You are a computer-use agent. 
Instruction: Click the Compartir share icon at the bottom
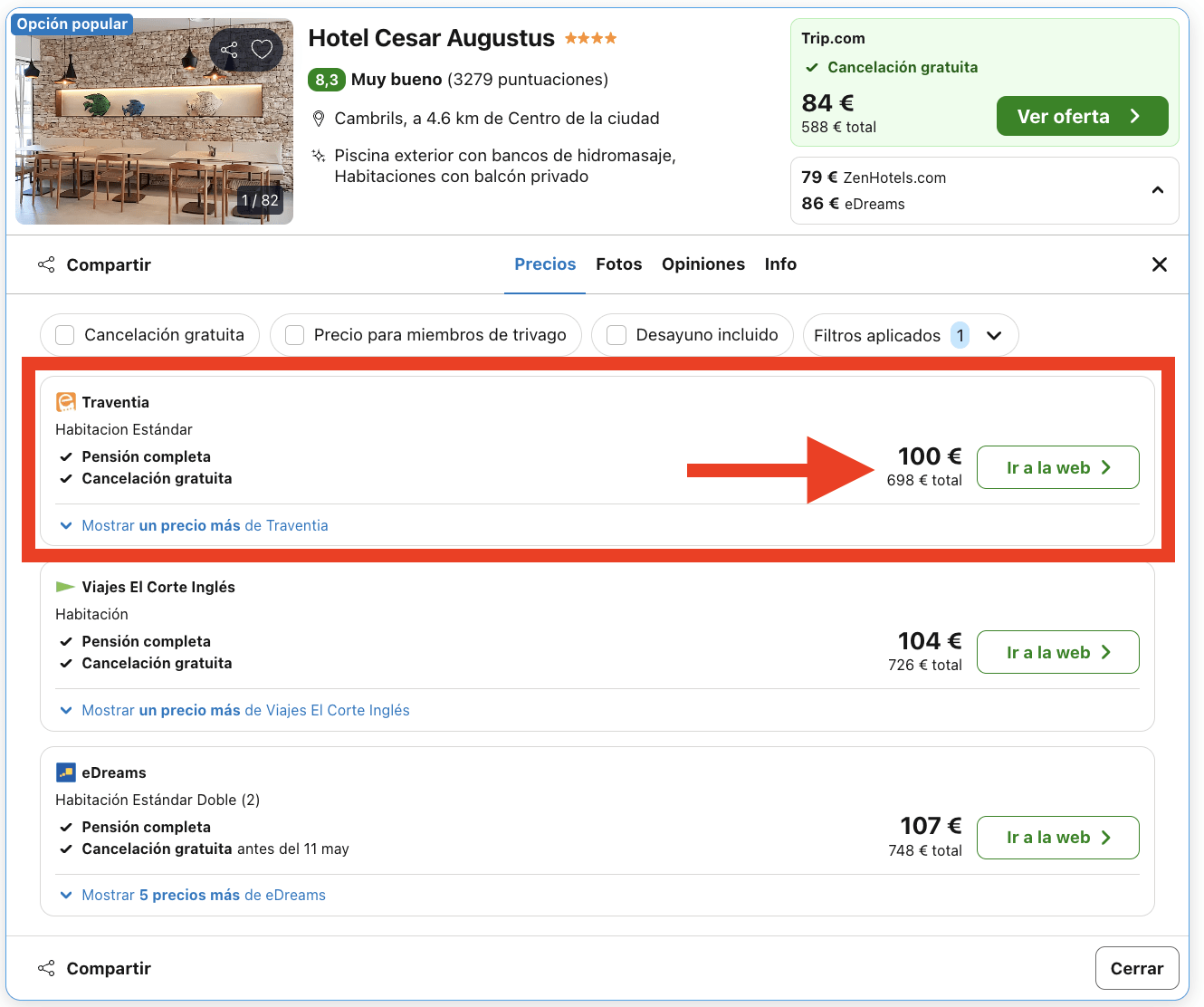[x=46, y=968]
